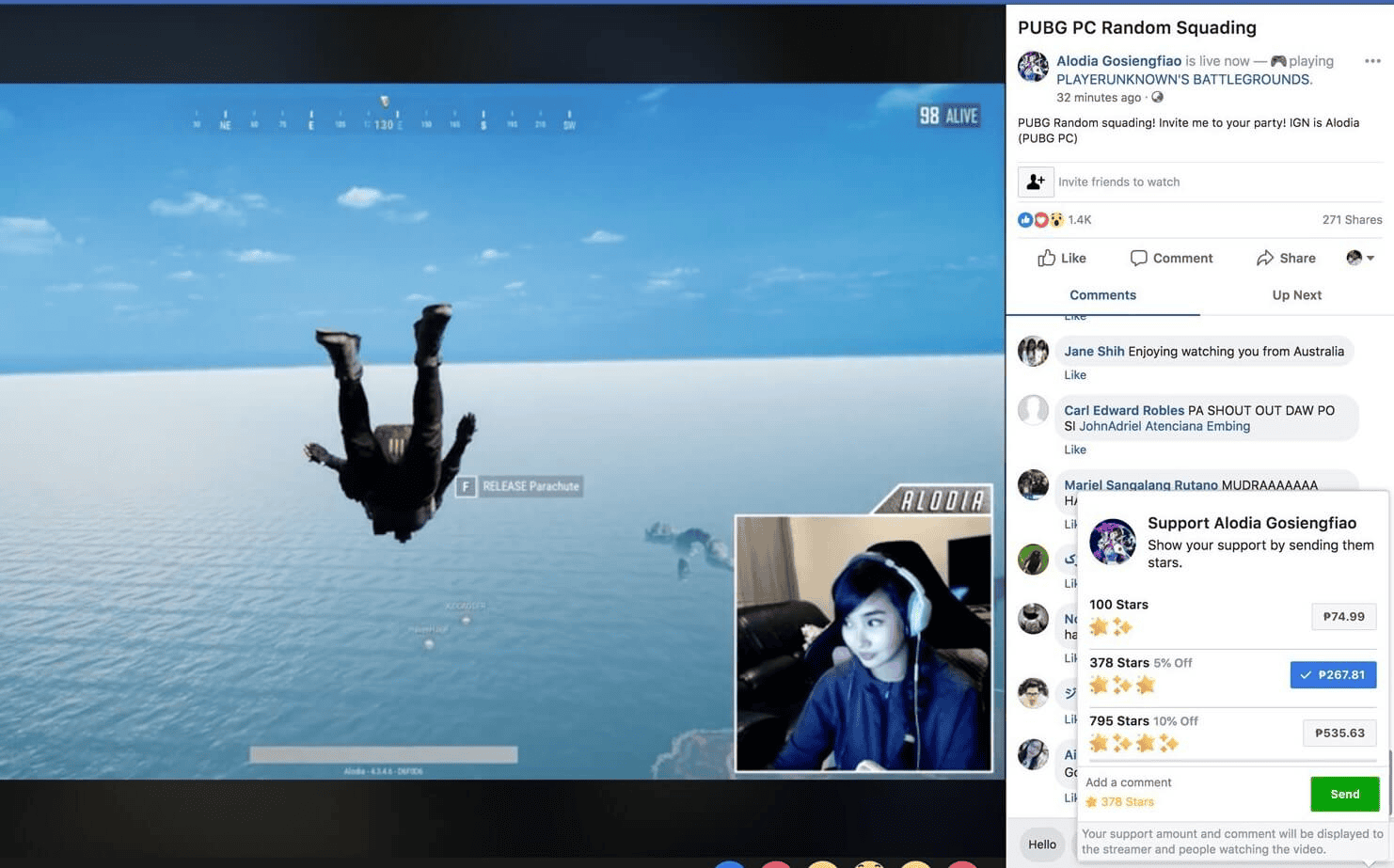The width and height of the screenshot is (1394, 868).
Task: Click the Comment button
Action: [x=1171, y=258]
